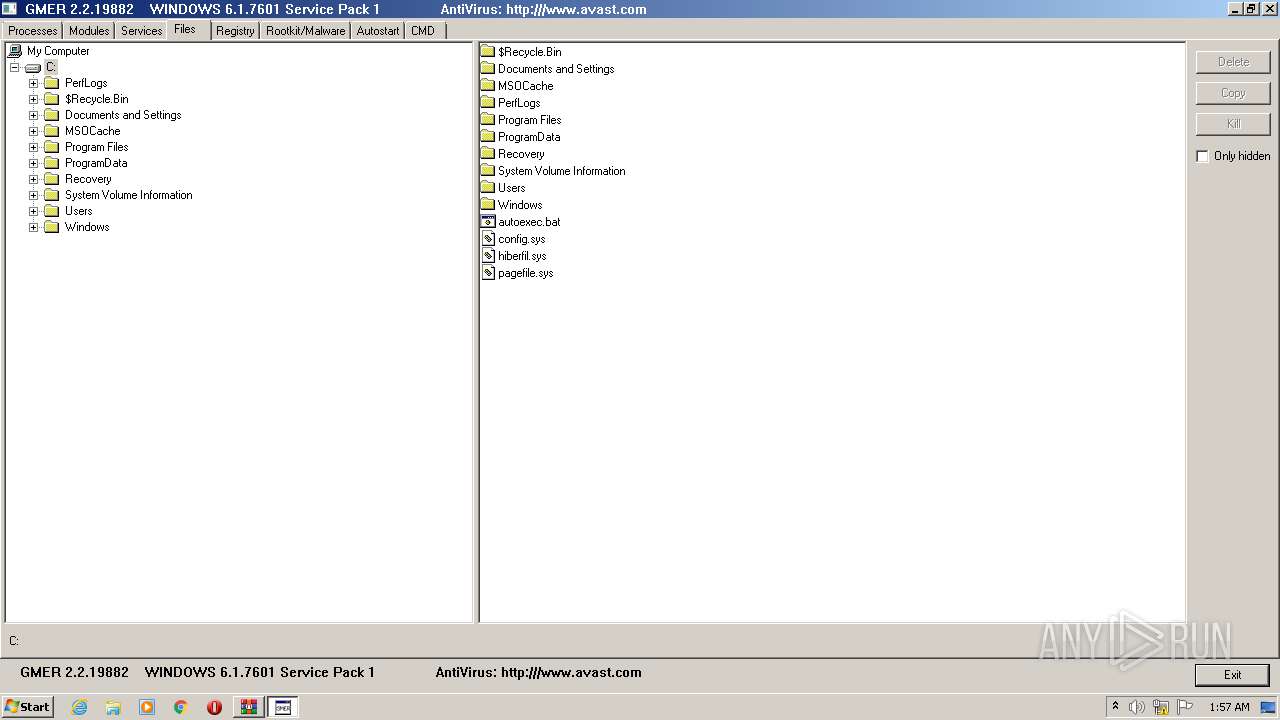Select the hiberfil.sys file icon
The image size is (1280, 720).
point(488,256)
